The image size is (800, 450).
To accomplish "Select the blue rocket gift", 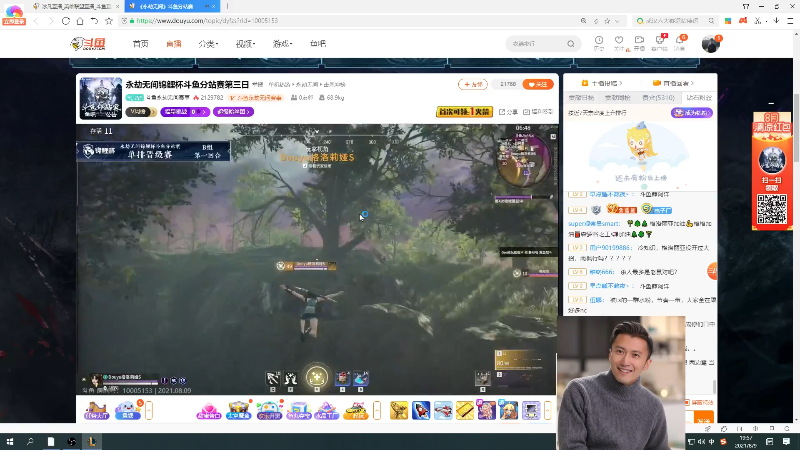I will [421, 410].
